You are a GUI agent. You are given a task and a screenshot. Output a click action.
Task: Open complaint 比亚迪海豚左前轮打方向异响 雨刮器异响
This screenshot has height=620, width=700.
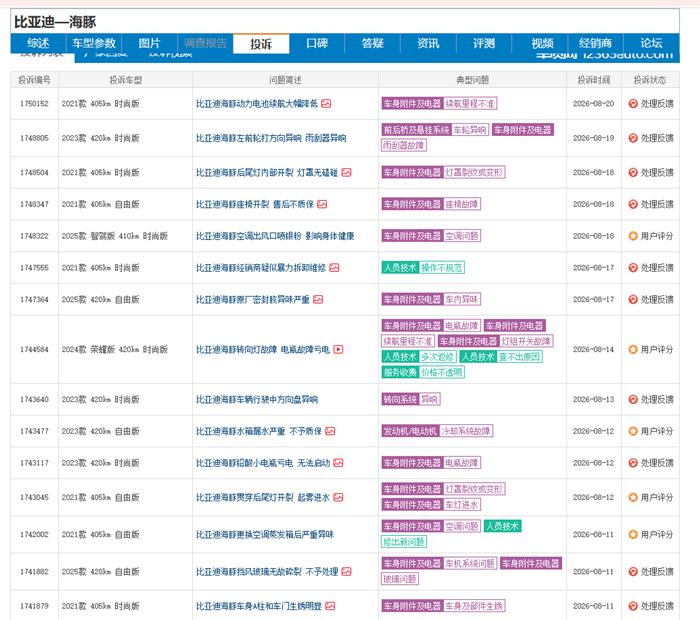pyautogui.click(x=271, y=138)
